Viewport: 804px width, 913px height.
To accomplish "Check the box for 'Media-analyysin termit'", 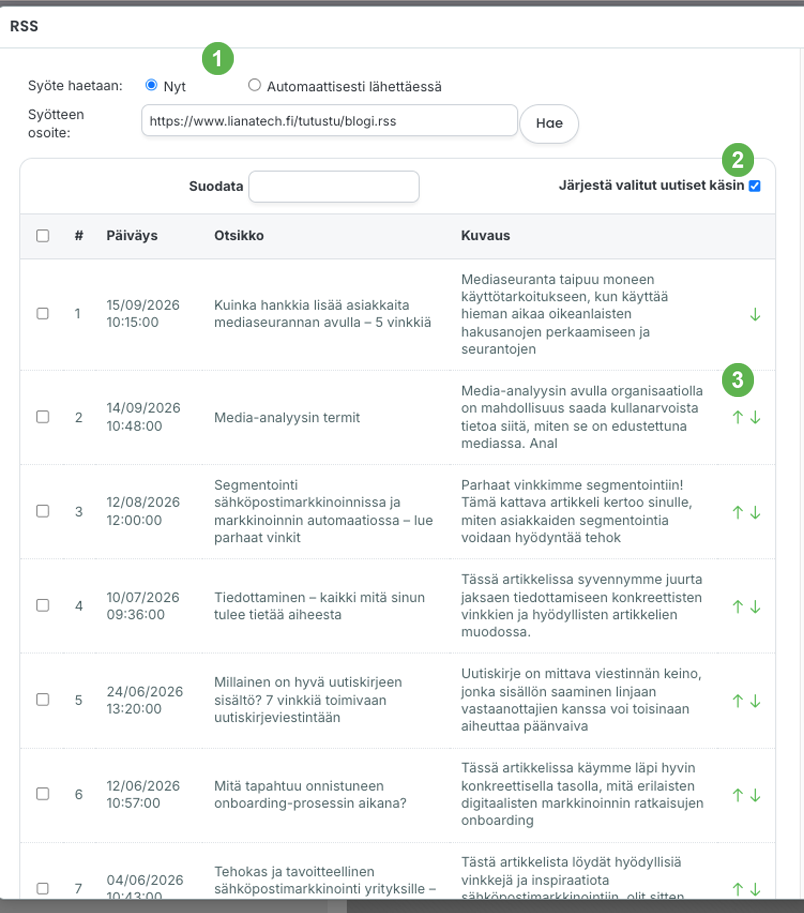I will pos(42,417).
